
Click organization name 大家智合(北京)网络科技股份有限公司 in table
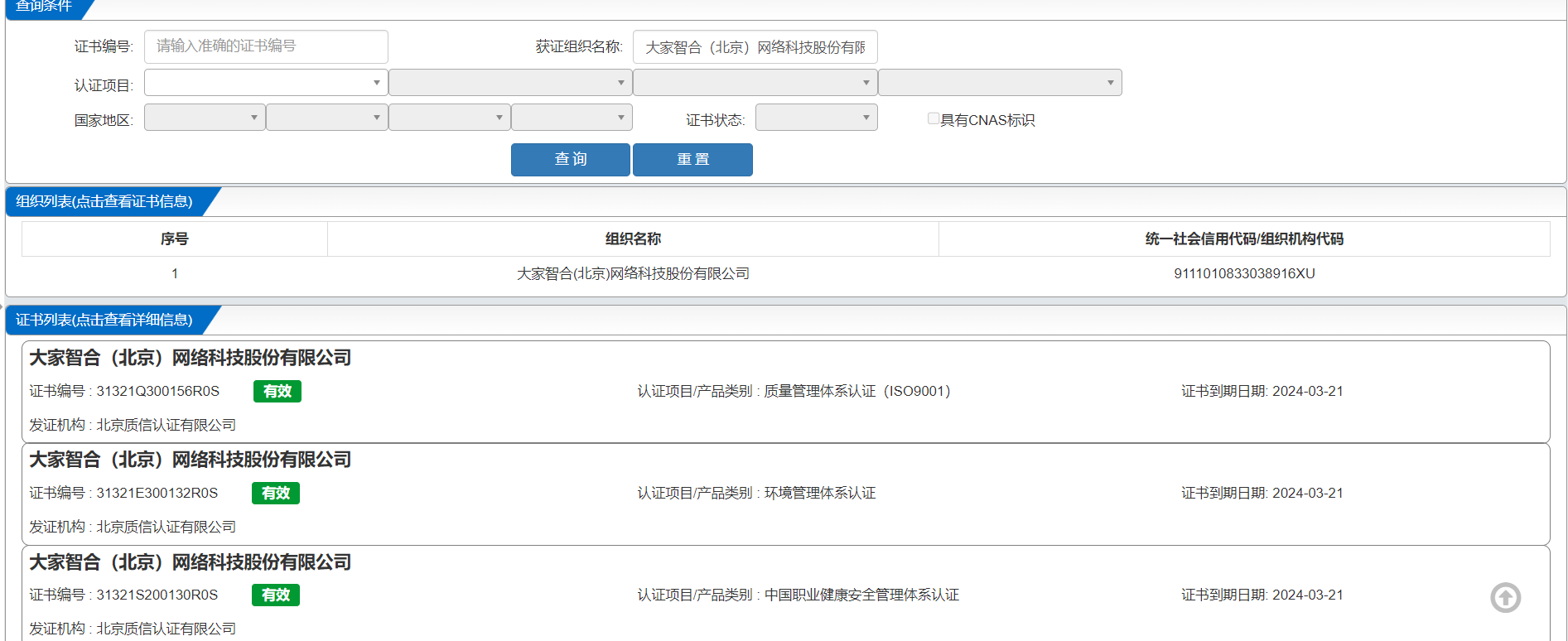click(633, 273)
